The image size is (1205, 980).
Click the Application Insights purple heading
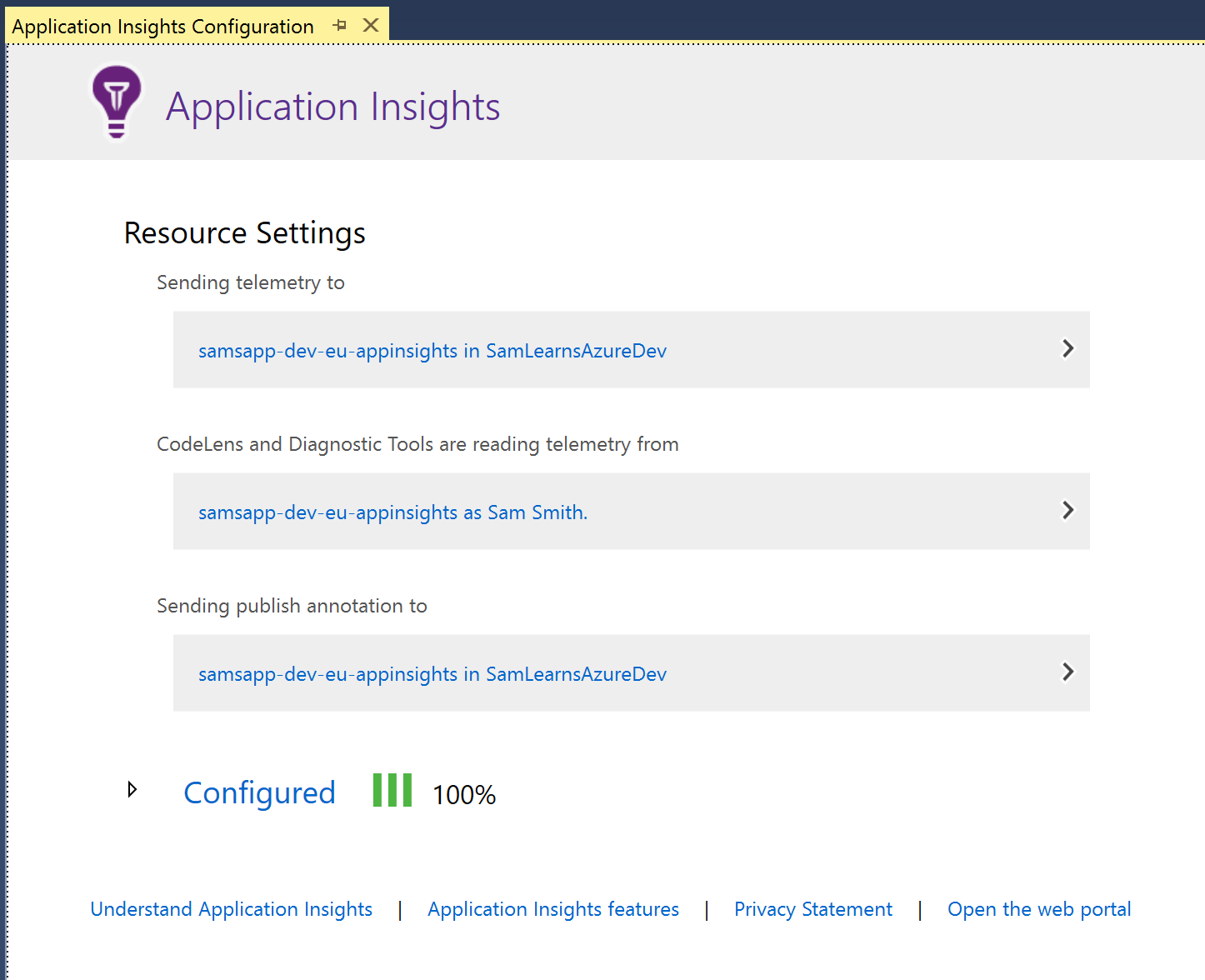tap(332, 107)
